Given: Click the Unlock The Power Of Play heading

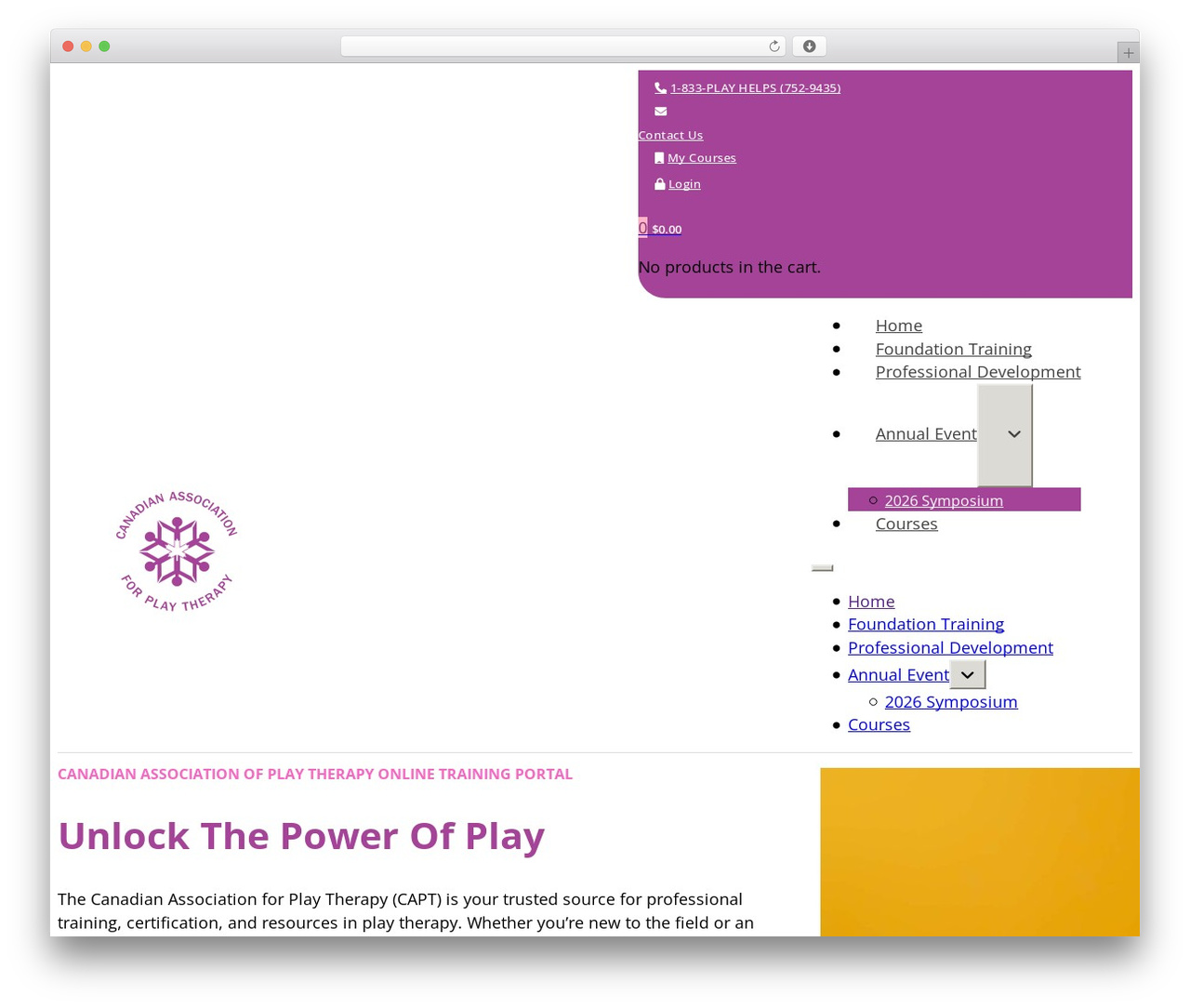Looking at the screenshot, I should (x=301, y=836).
